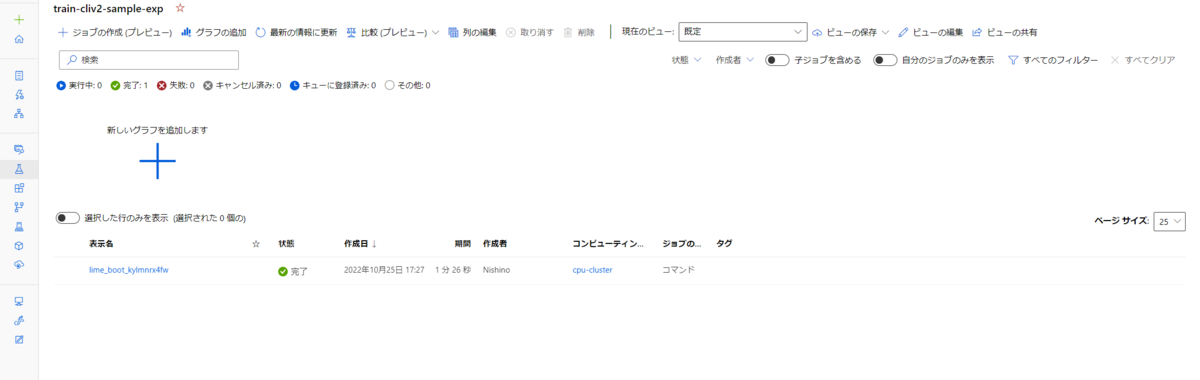1200x380 pixels.
Task: Sort by 作成日 column header
Action: [x=360, y=244]
